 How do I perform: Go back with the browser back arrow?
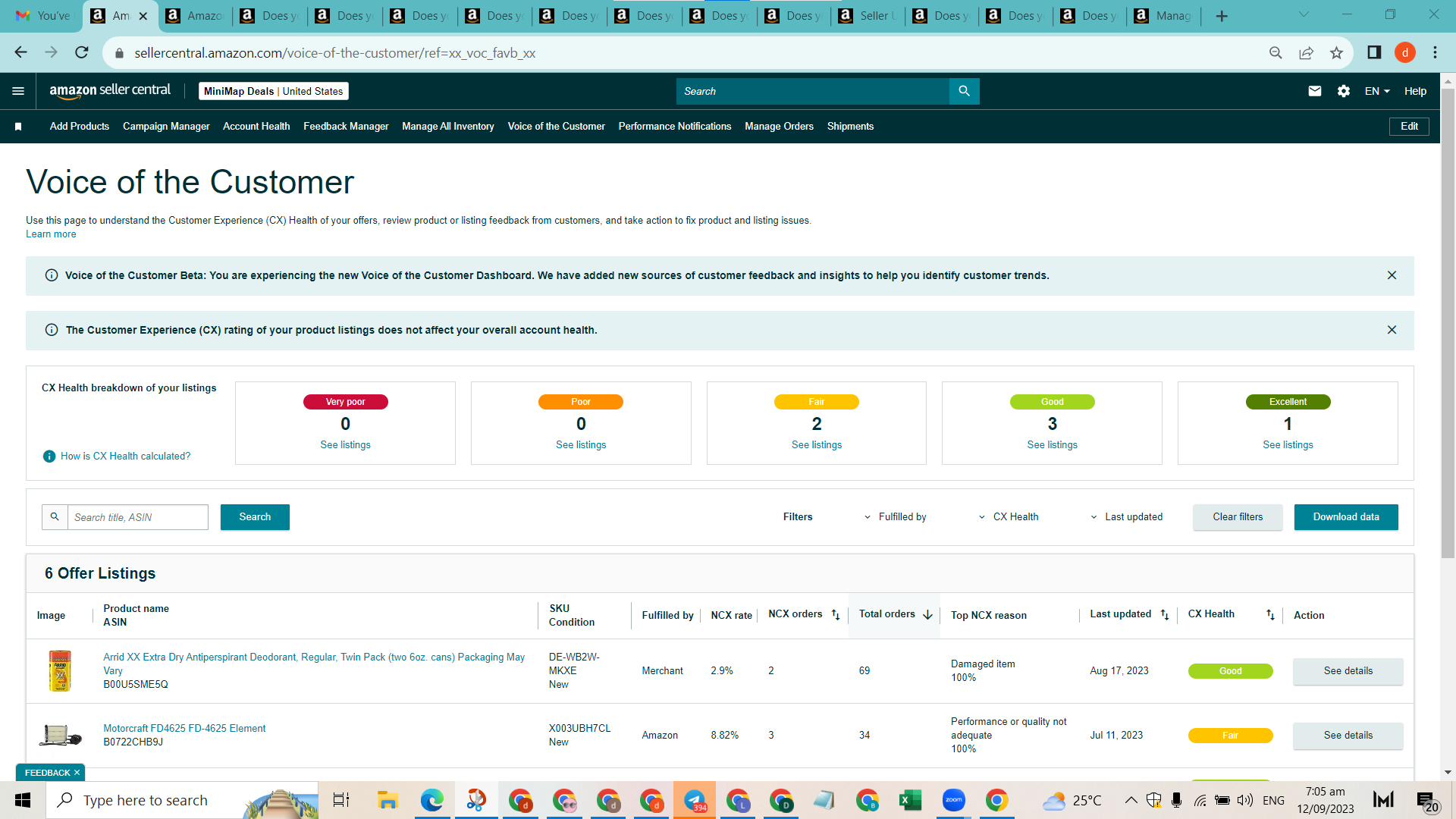[x=21, y=53]
